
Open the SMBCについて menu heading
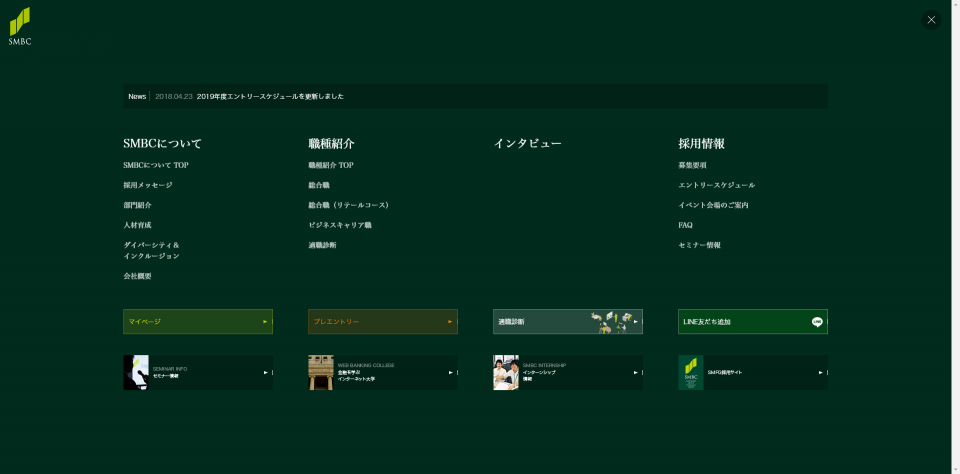(x=162, y=144)
